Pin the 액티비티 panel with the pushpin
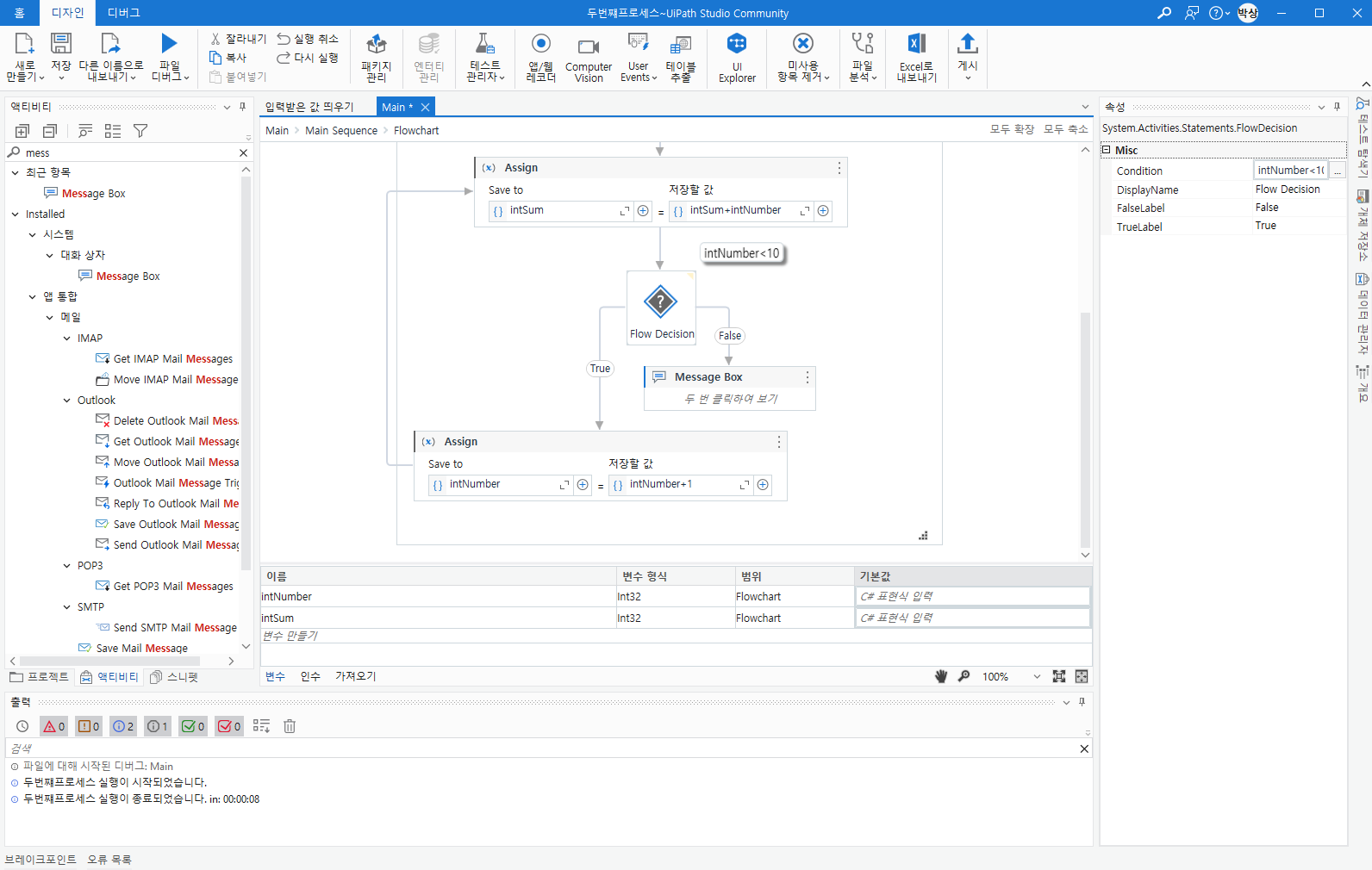Viewport: 1372px width, 870px height. pyautogui.click(x=242, y=107)
